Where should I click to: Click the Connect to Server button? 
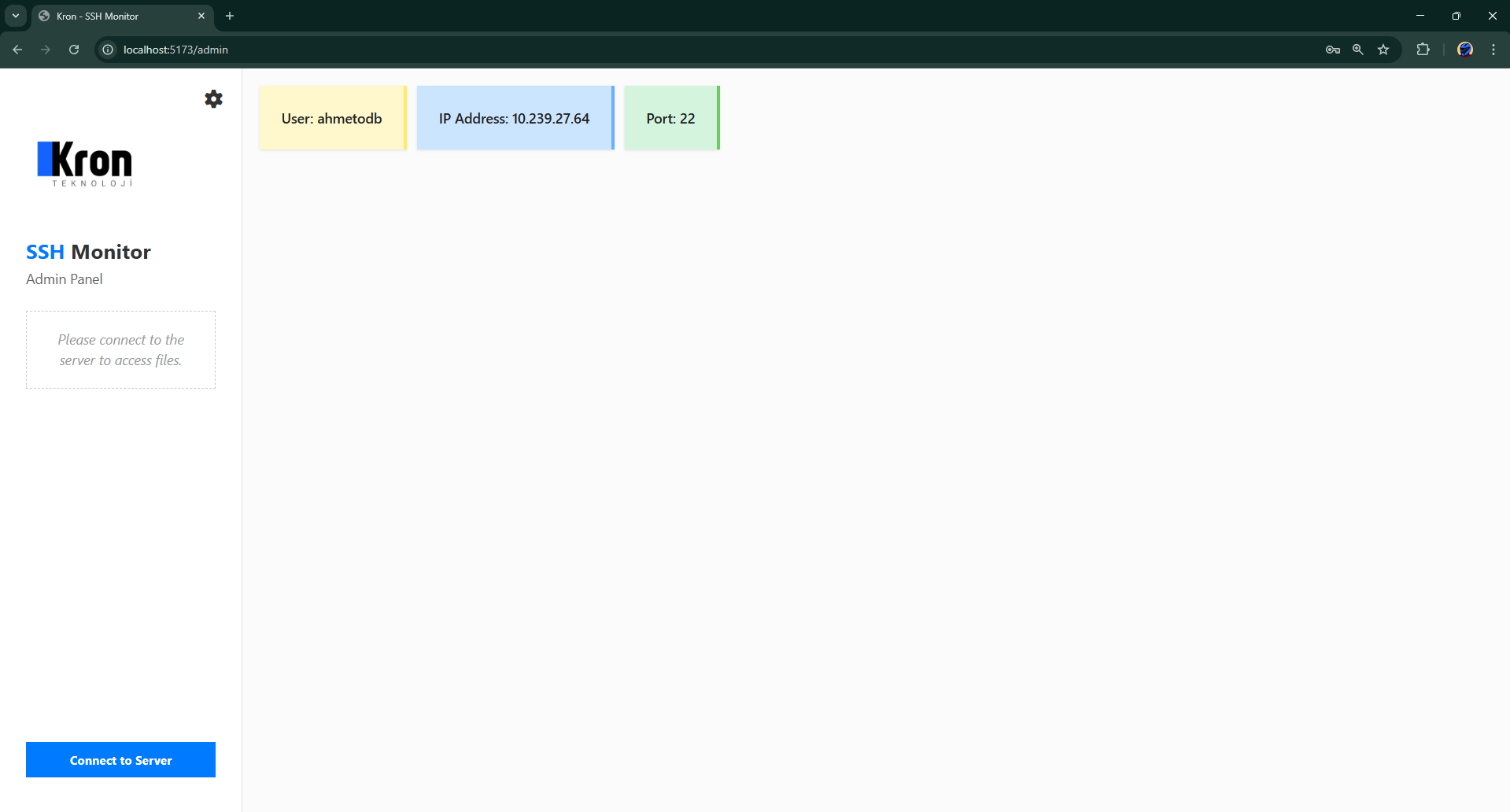coord(120,759)
